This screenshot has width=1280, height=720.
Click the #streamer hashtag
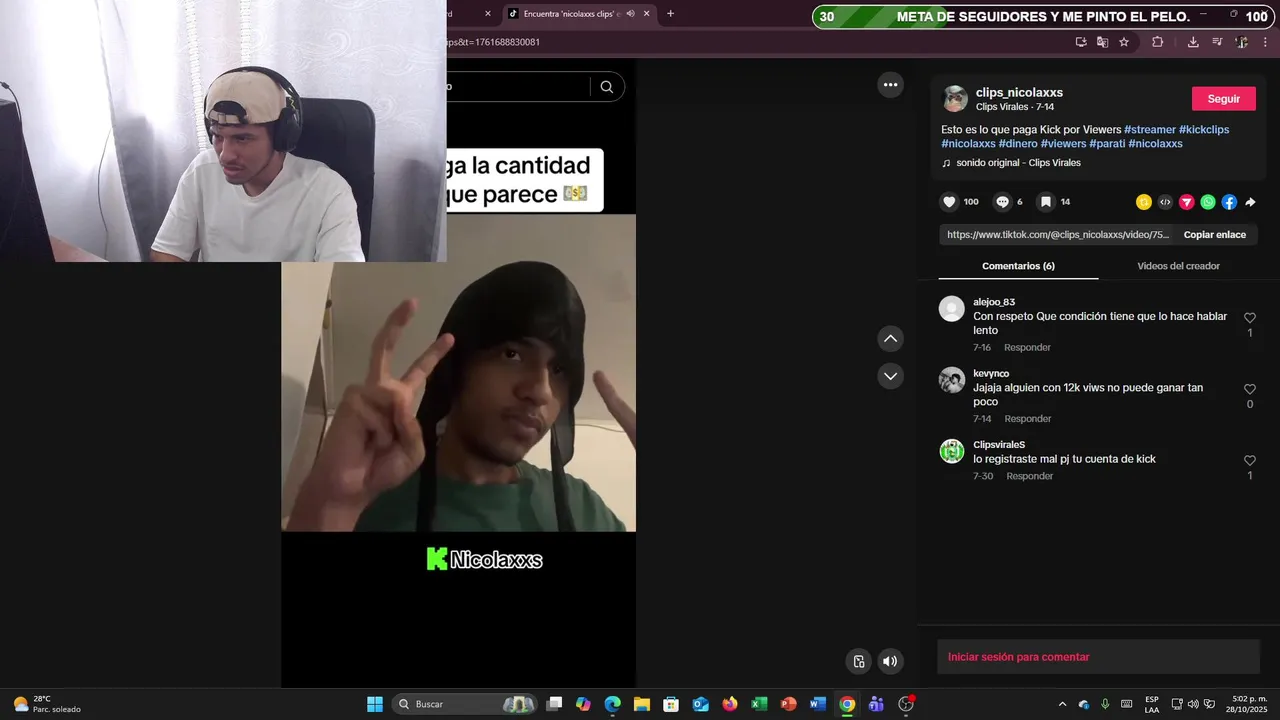[1150, 130]
